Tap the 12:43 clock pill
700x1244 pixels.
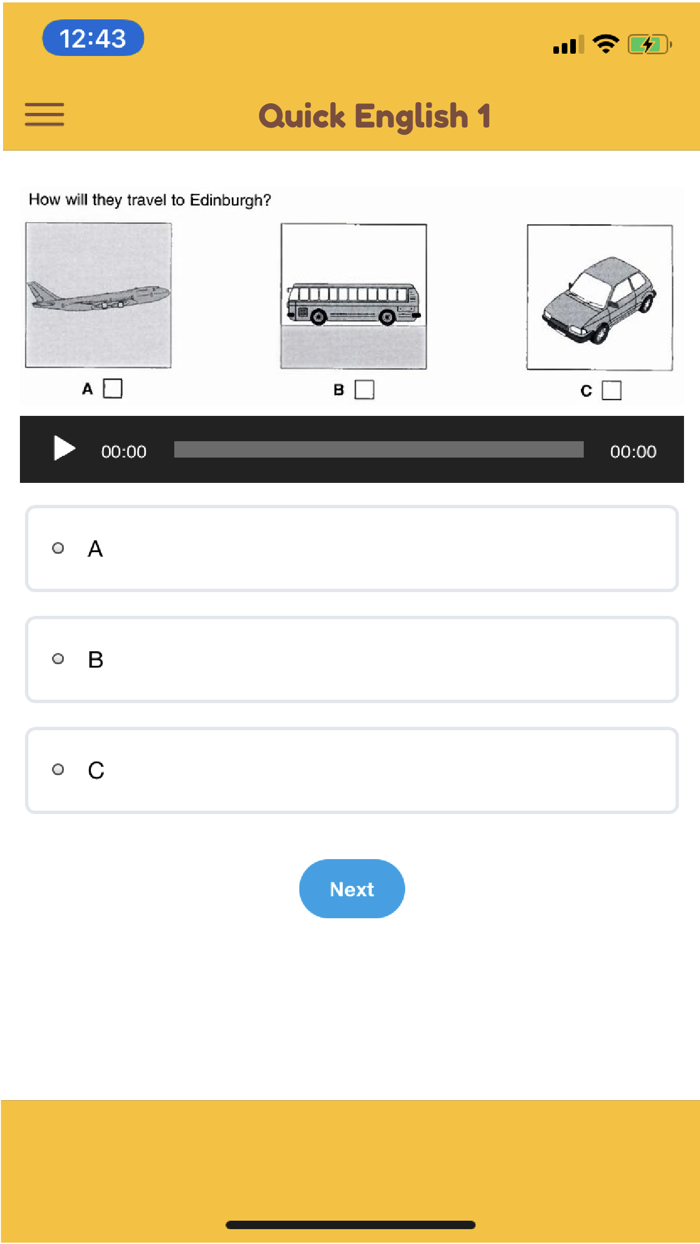click(x=93, y=38)
